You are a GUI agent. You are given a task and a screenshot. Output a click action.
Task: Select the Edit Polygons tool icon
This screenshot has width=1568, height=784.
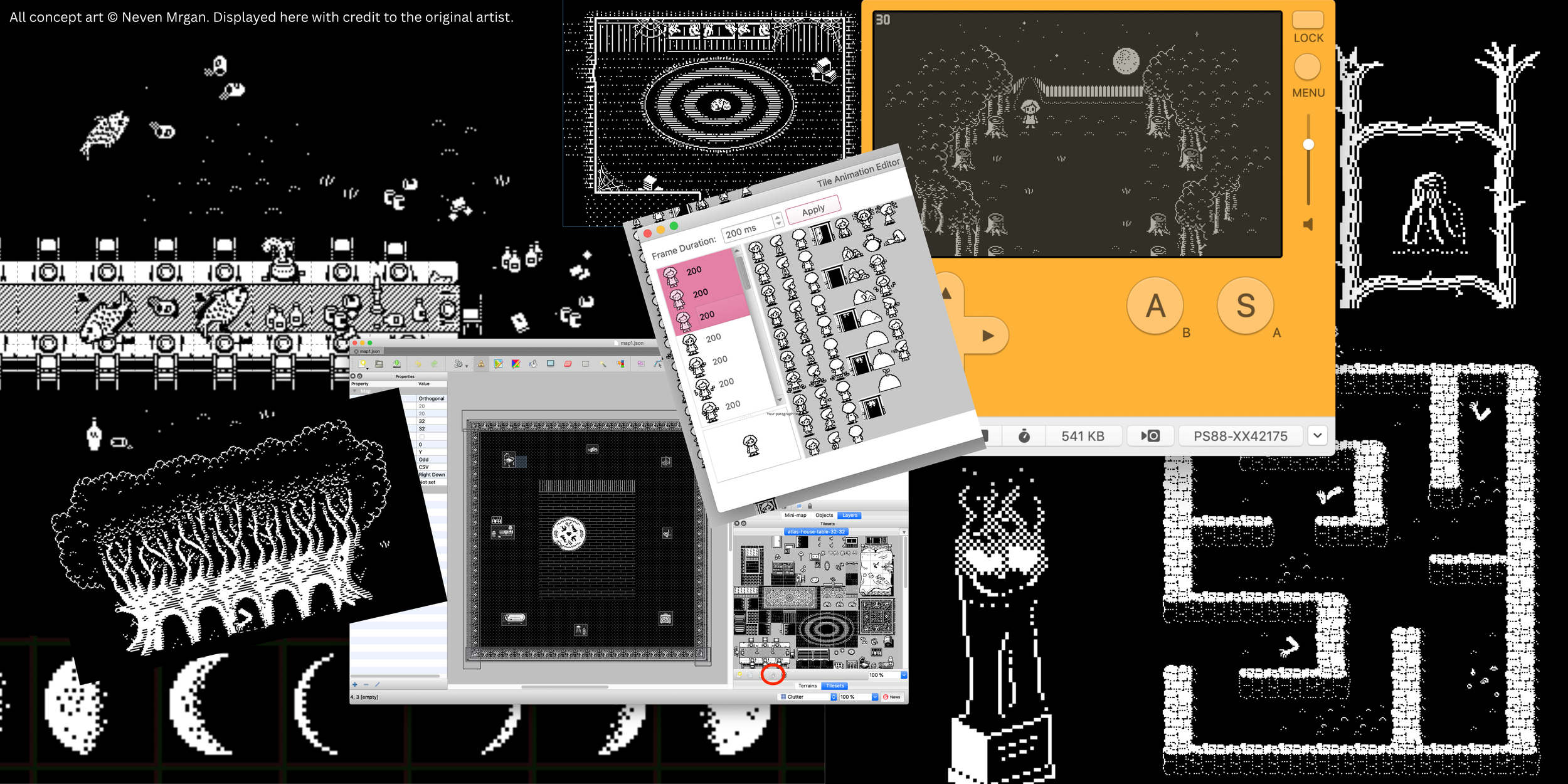(657, 364)
